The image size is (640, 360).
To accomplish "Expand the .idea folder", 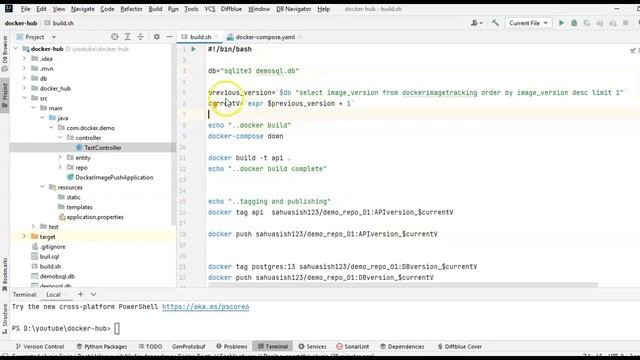I will 24,59.
